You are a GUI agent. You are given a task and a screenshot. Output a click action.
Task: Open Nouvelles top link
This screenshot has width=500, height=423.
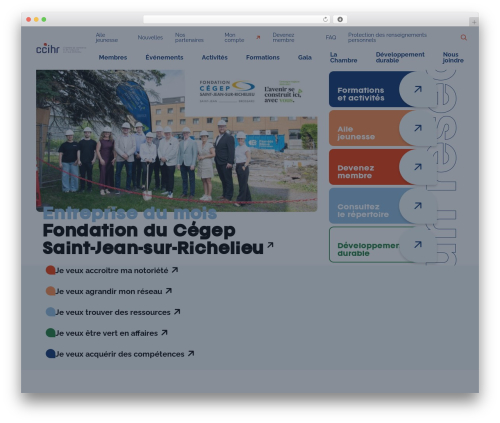(150, 37)
